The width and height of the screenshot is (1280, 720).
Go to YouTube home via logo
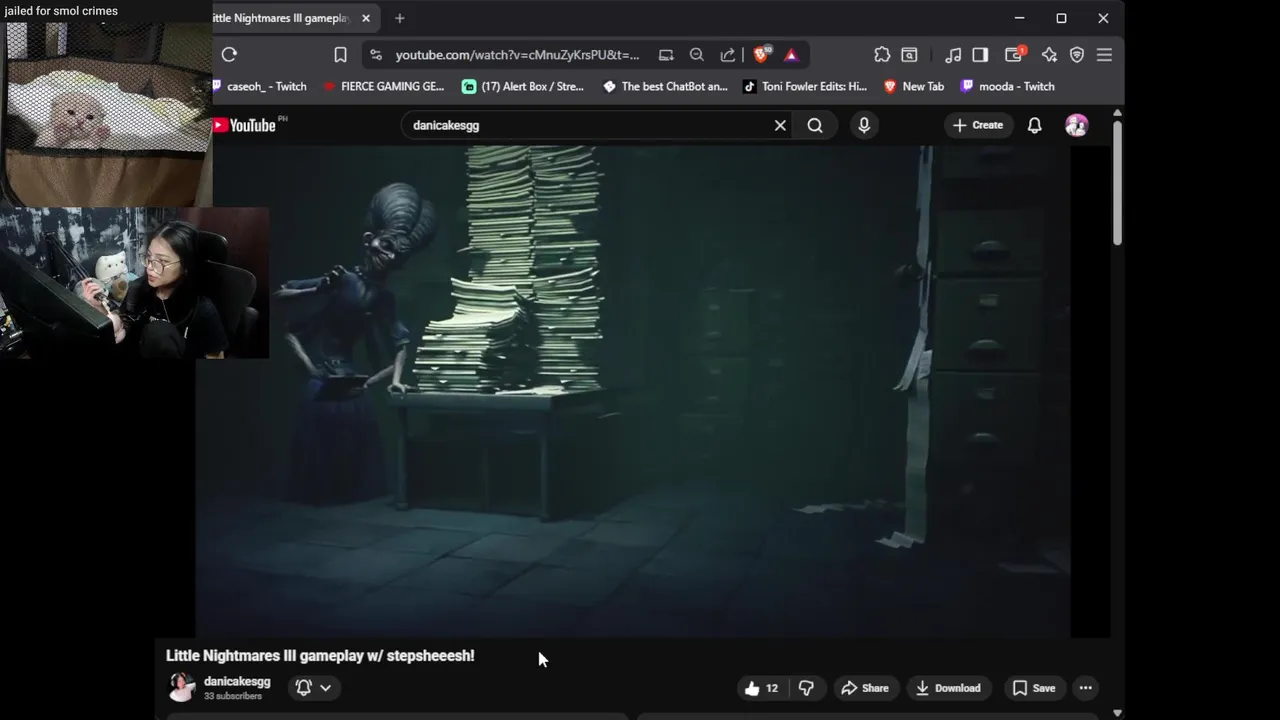tap(244, 125)
